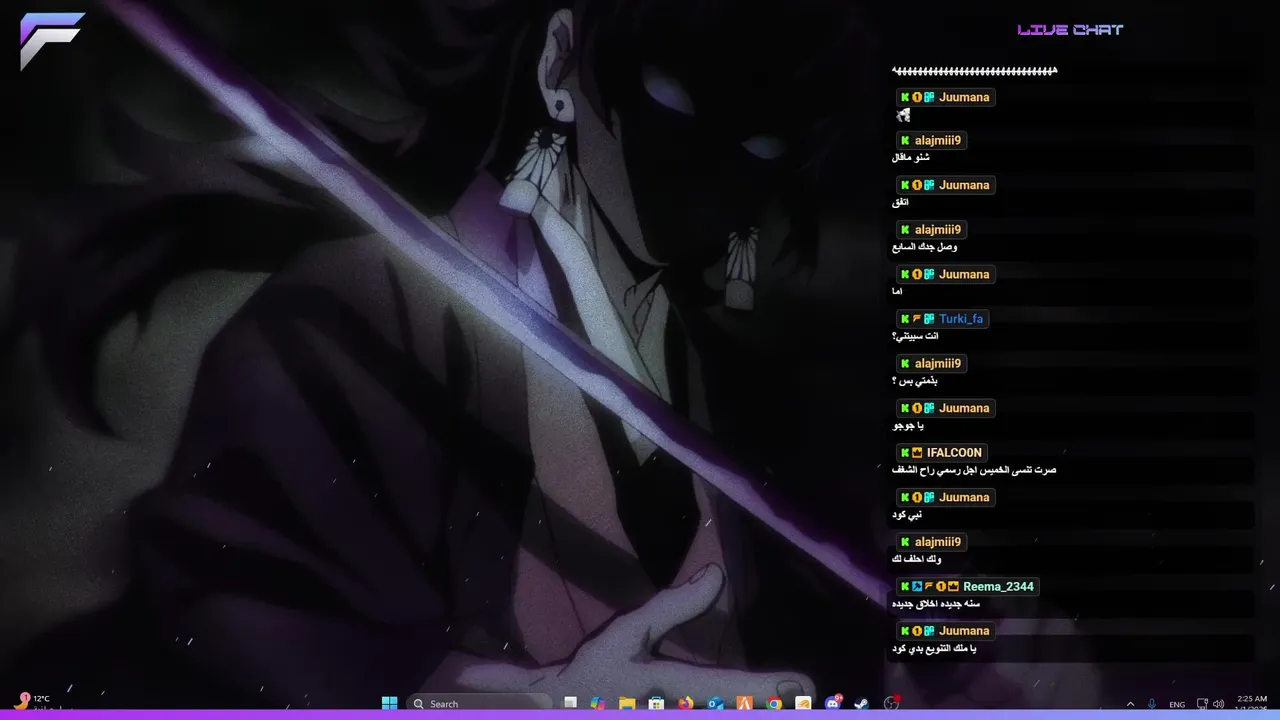Click the microphone tray icon

pyautogui.click(x=1152, y=704)
